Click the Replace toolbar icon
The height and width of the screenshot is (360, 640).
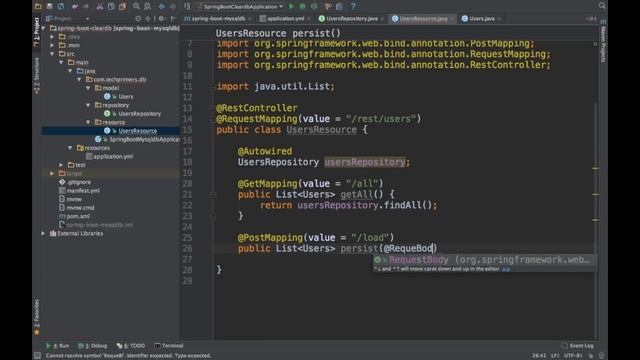(147, 7)
